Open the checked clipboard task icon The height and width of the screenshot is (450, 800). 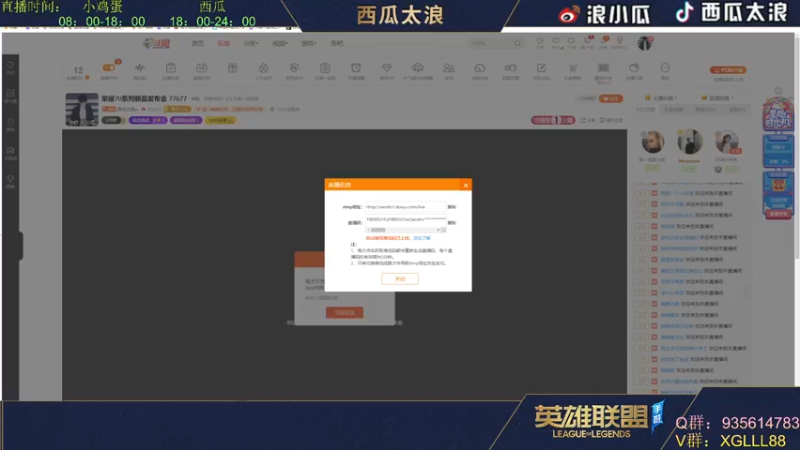[x=171, y=67]
